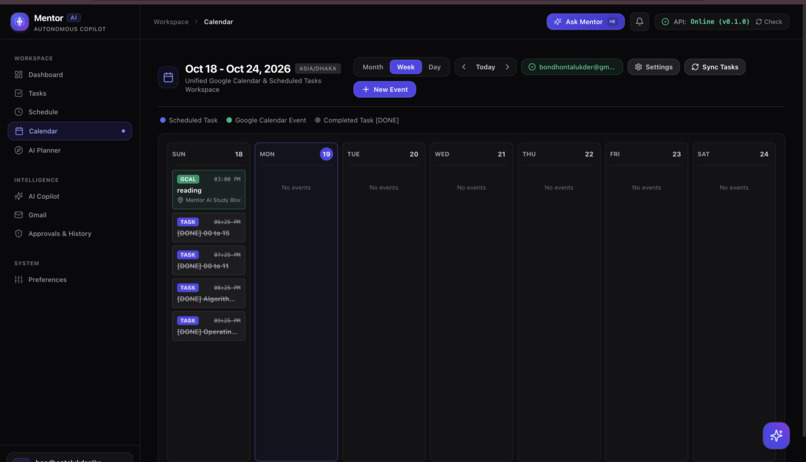This screenshot has height=462, width=806.
Task: Open the GCAL reading event card
Action: [x=209, y=190]
